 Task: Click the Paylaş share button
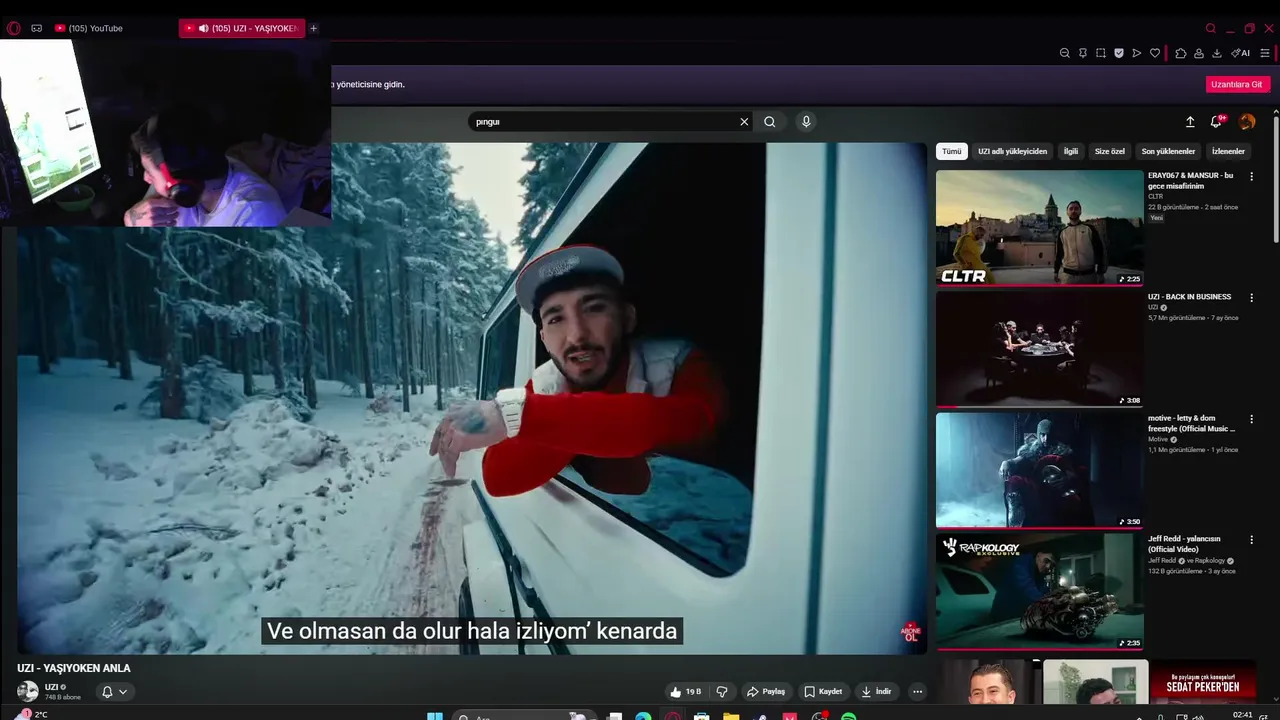(x=766, y=692)
